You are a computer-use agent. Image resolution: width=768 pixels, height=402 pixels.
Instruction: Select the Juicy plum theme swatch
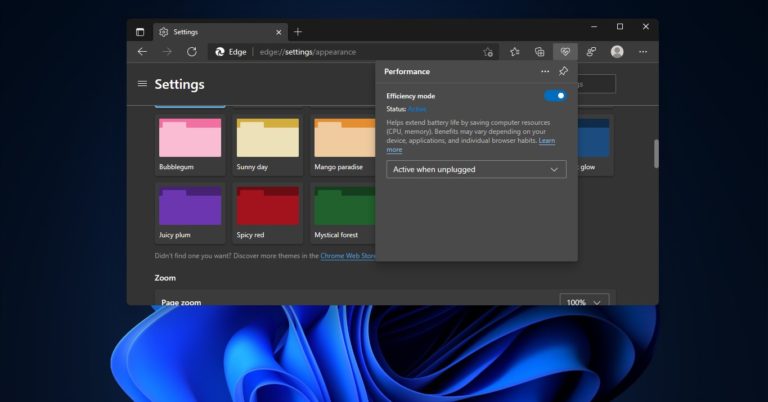190,206
